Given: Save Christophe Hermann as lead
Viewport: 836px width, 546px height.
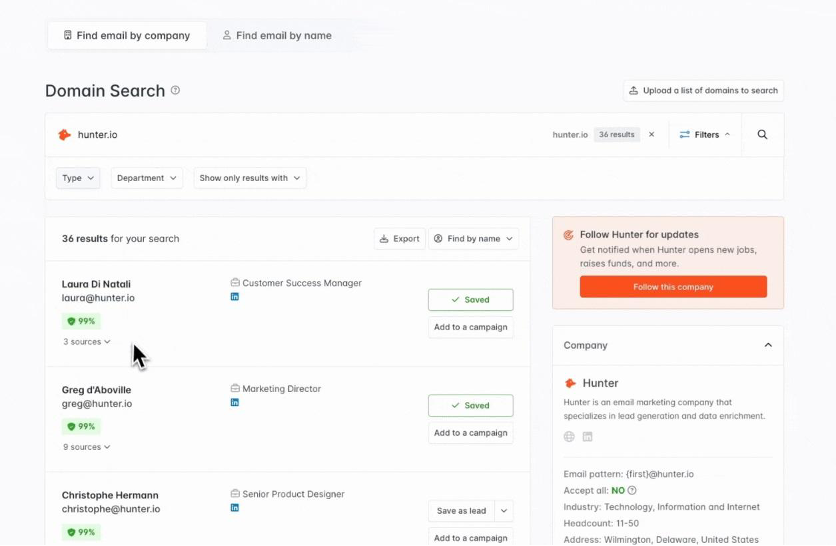Looking at the screenshot, I should [462, 511].
